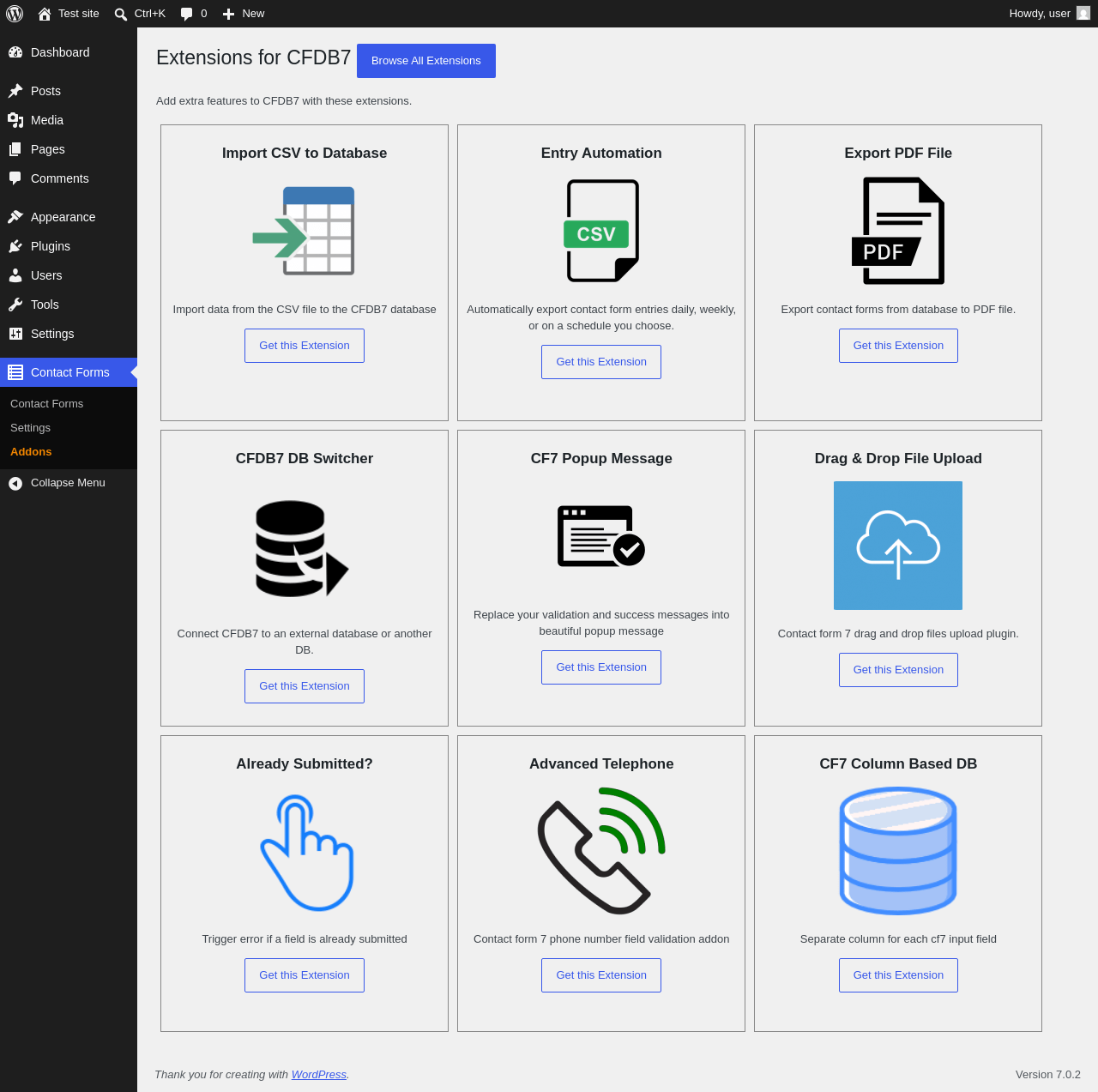Click the Collapse Menu arrow icon
Screen dimensions: 1098x1092
15,483
